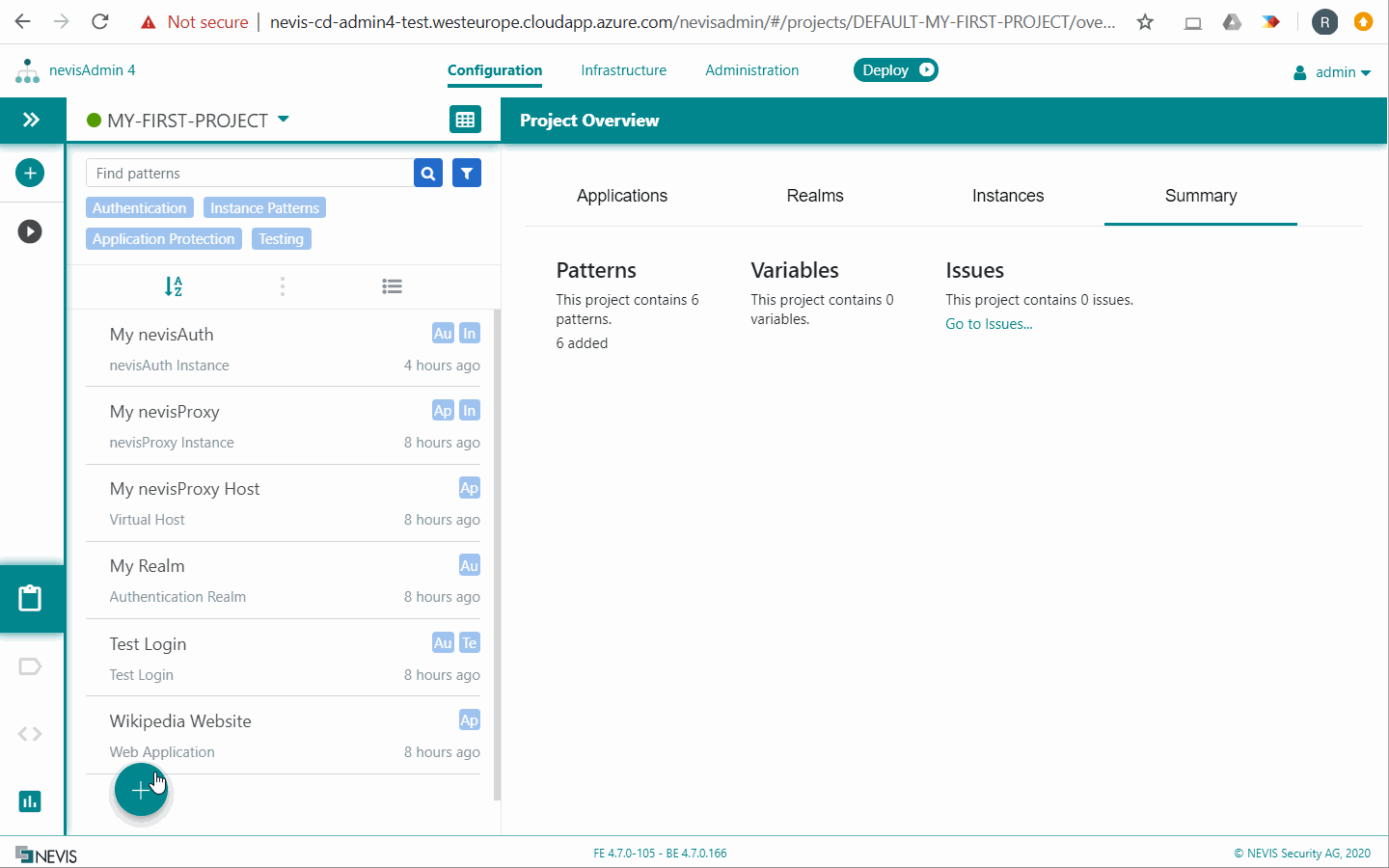
Task: Bookmark this page with the star icon
Action: point(1145,22)
